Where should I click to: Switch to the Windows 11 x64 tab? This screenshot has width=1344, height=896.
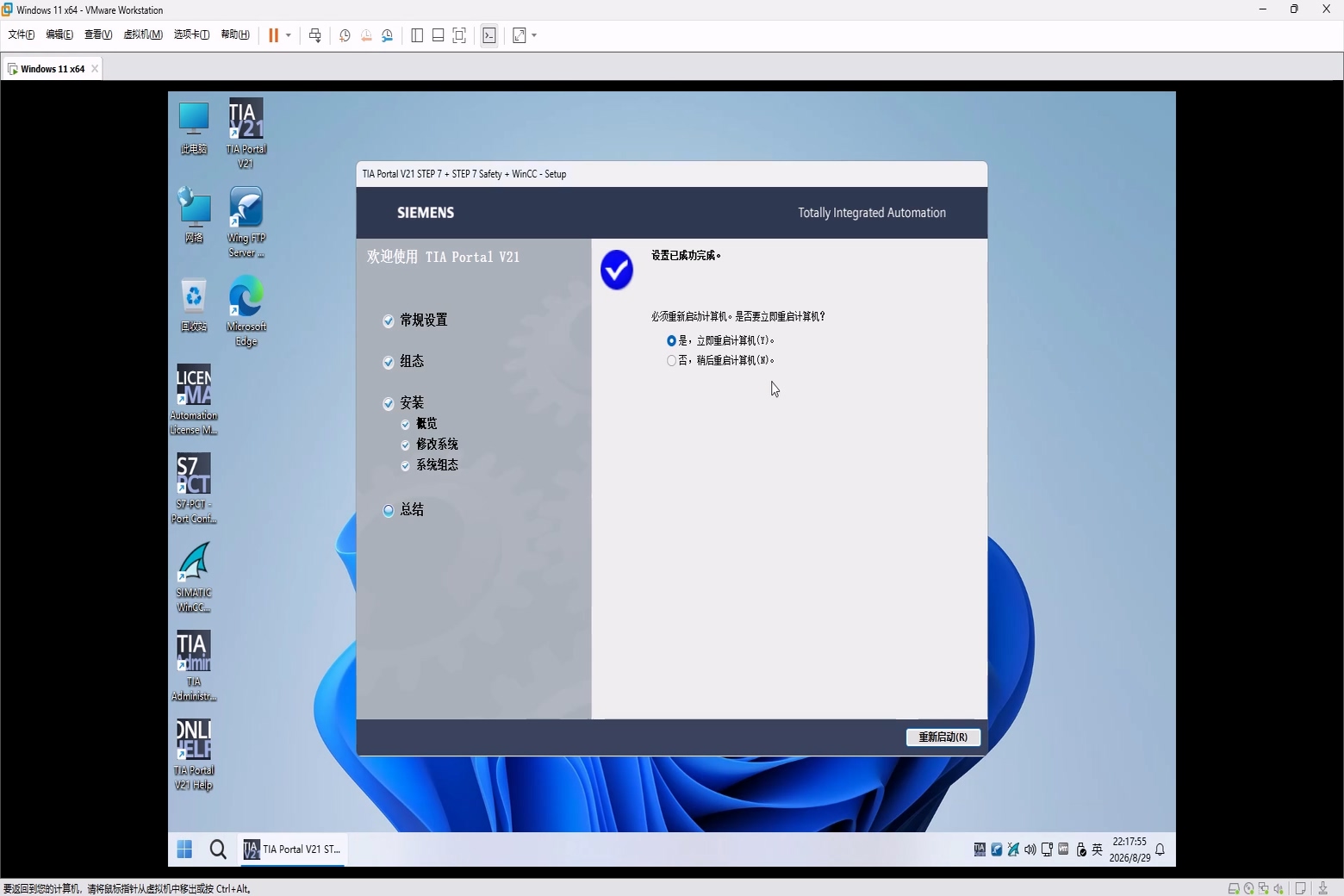click(x=52, y=69)
